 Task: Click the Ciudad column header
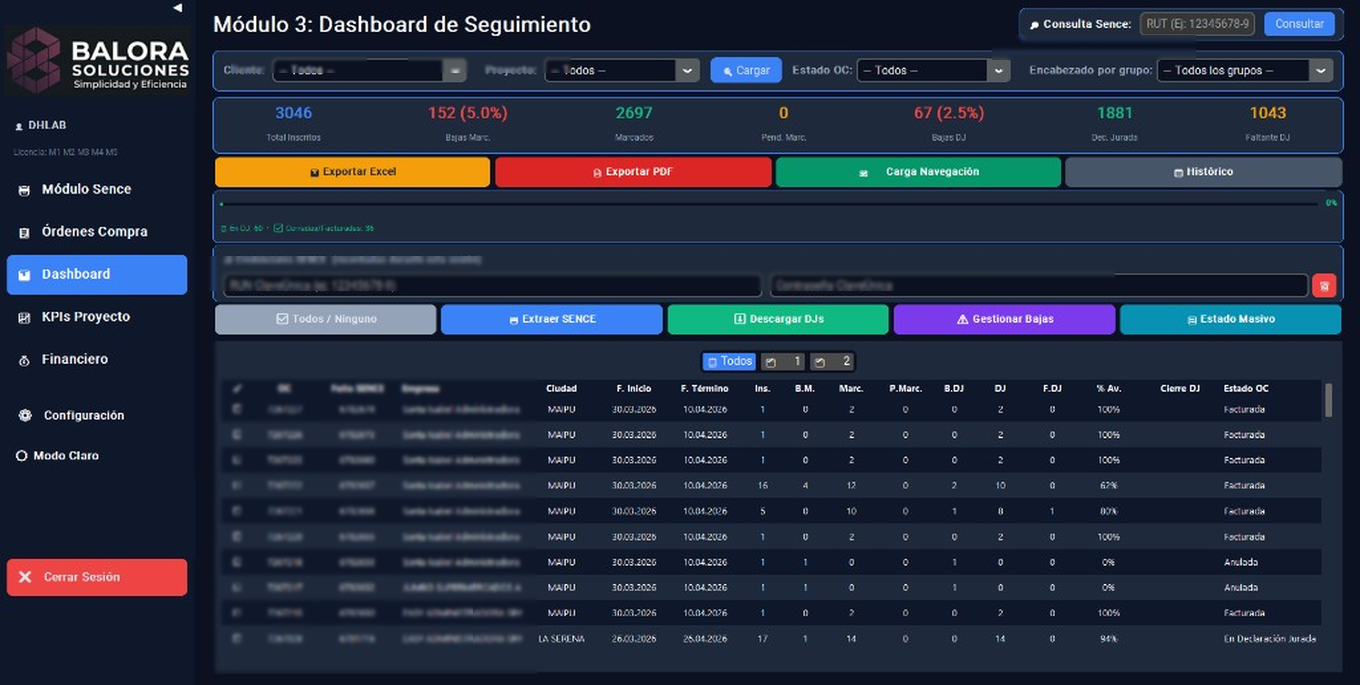click(x=561, y=388)
